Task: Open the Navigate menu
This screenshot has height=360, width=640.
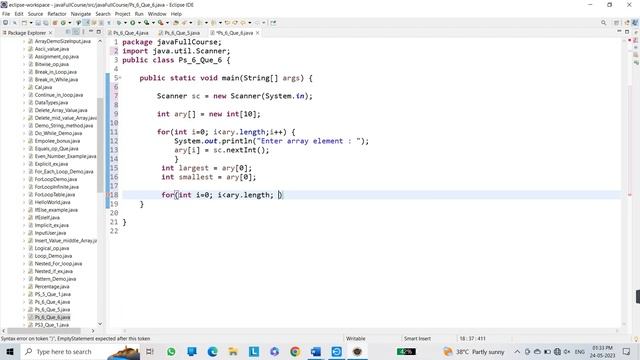Action: tap(81, 14)
